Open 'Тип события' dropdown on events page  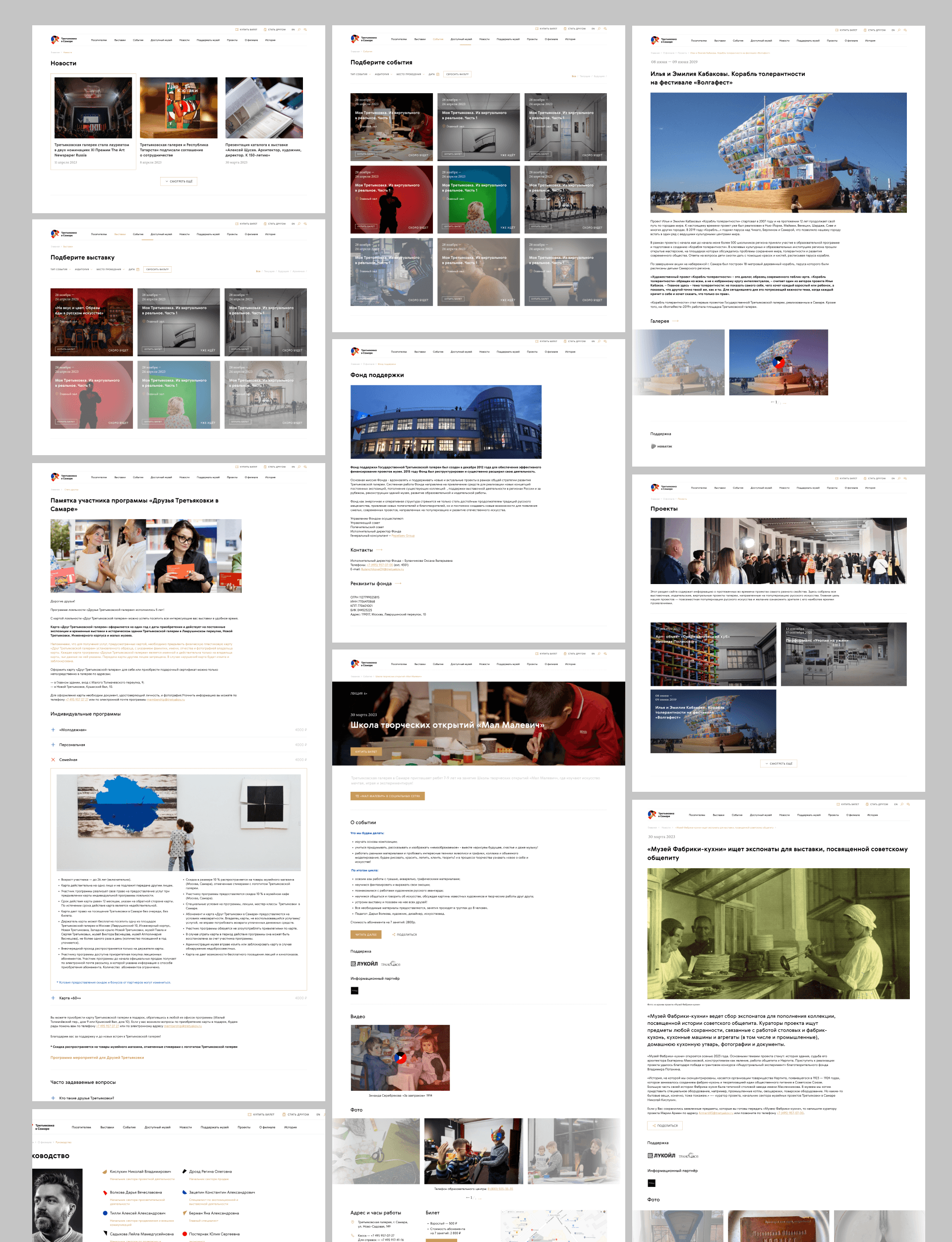[360, 74]
